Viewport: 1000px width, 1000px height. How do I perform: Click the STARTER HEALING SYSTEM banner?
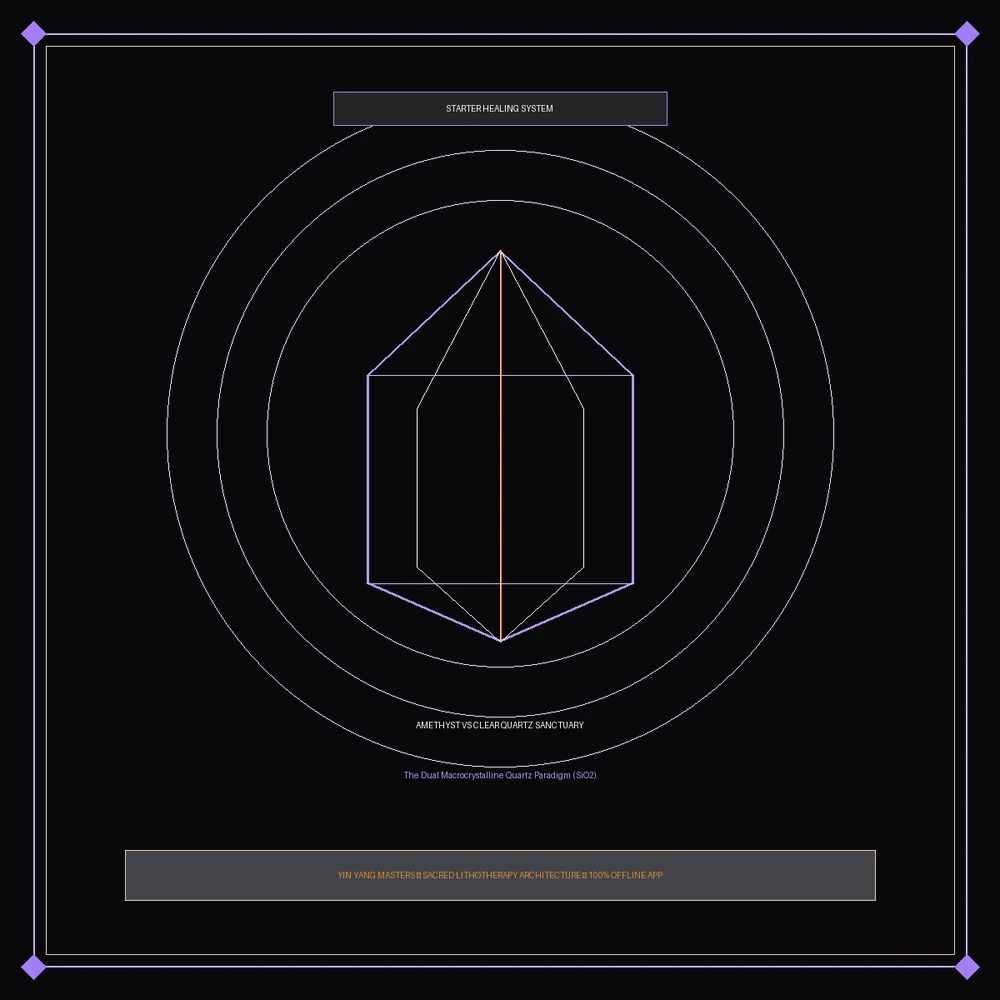click(x=500, y=108)
